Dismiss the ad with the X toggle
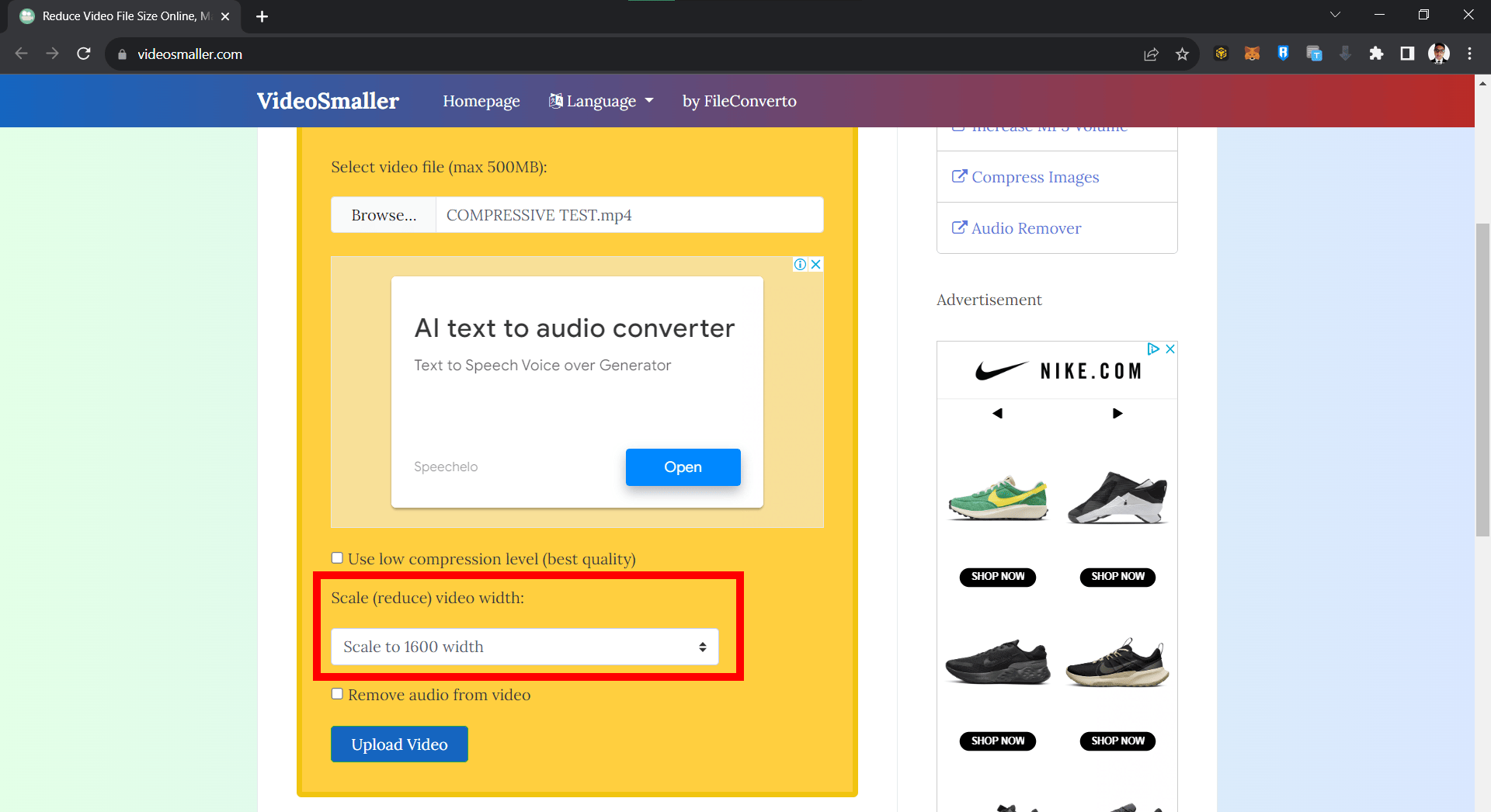Screen dimensions: 1491x812 coord(815,264)
